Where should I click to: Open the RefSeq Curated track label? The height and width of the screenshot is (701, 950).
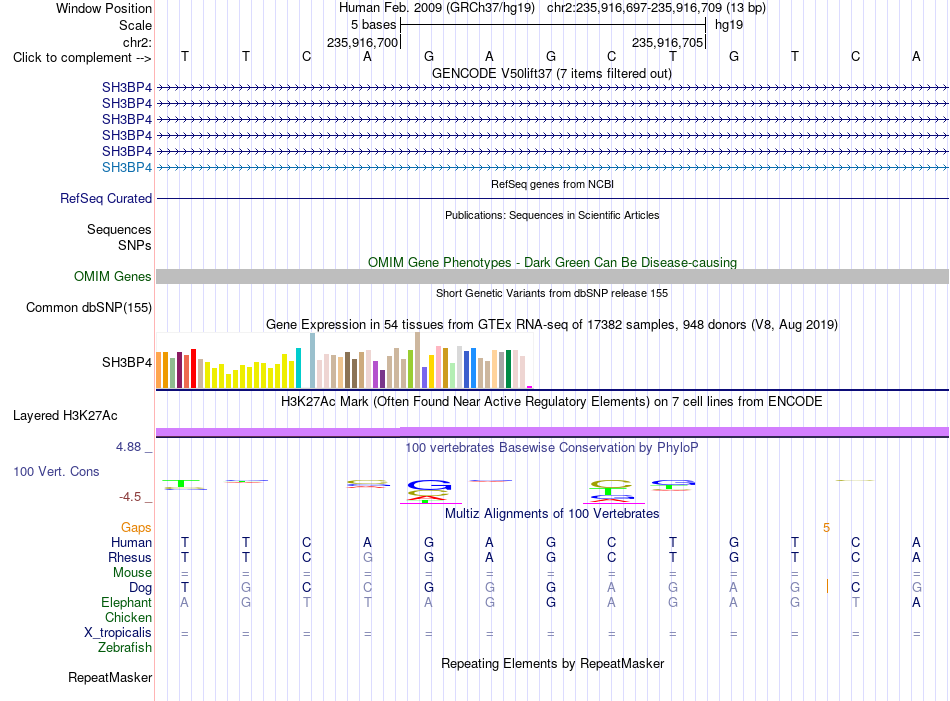click(x=106, y=198)
